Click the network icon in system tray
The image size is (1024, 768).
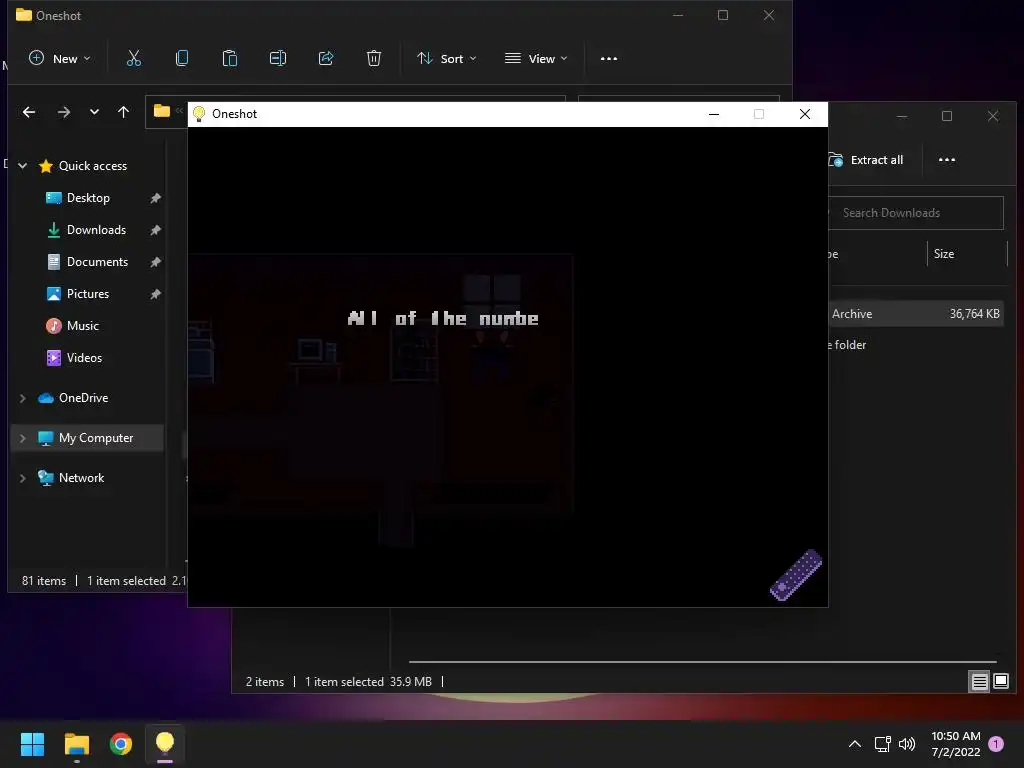(x=882, y=744)
